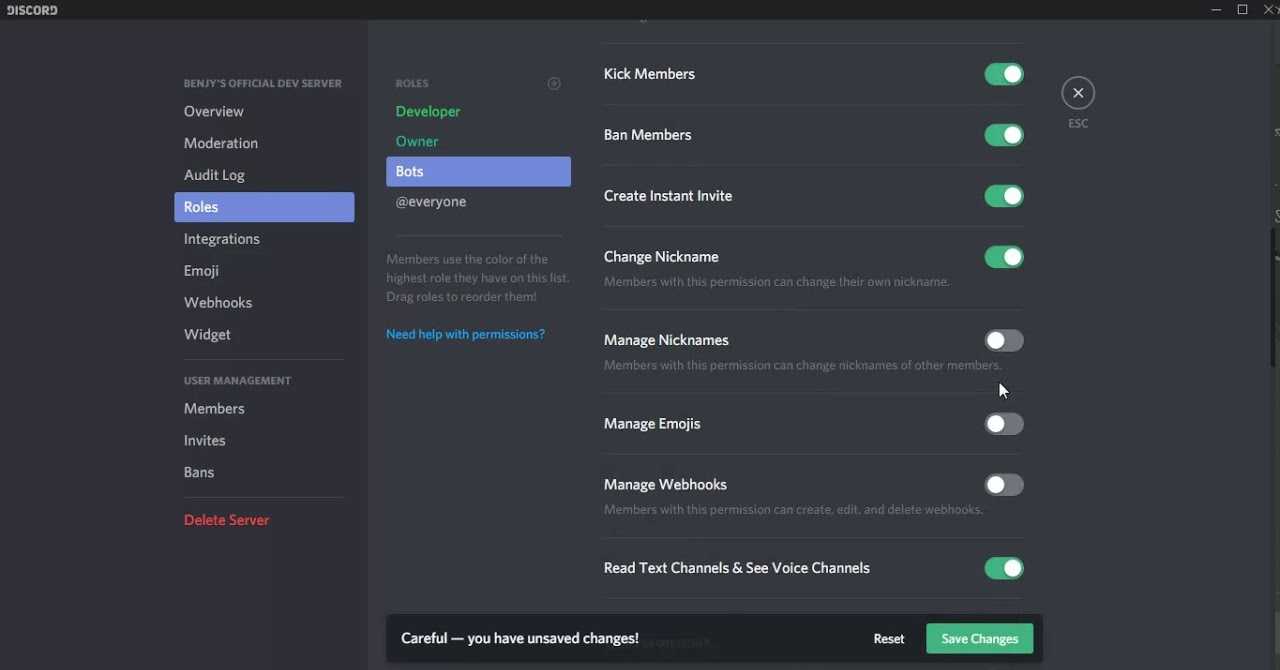
Task: Enable the Manage Nicknames permission
Action: pos(1003,341)
